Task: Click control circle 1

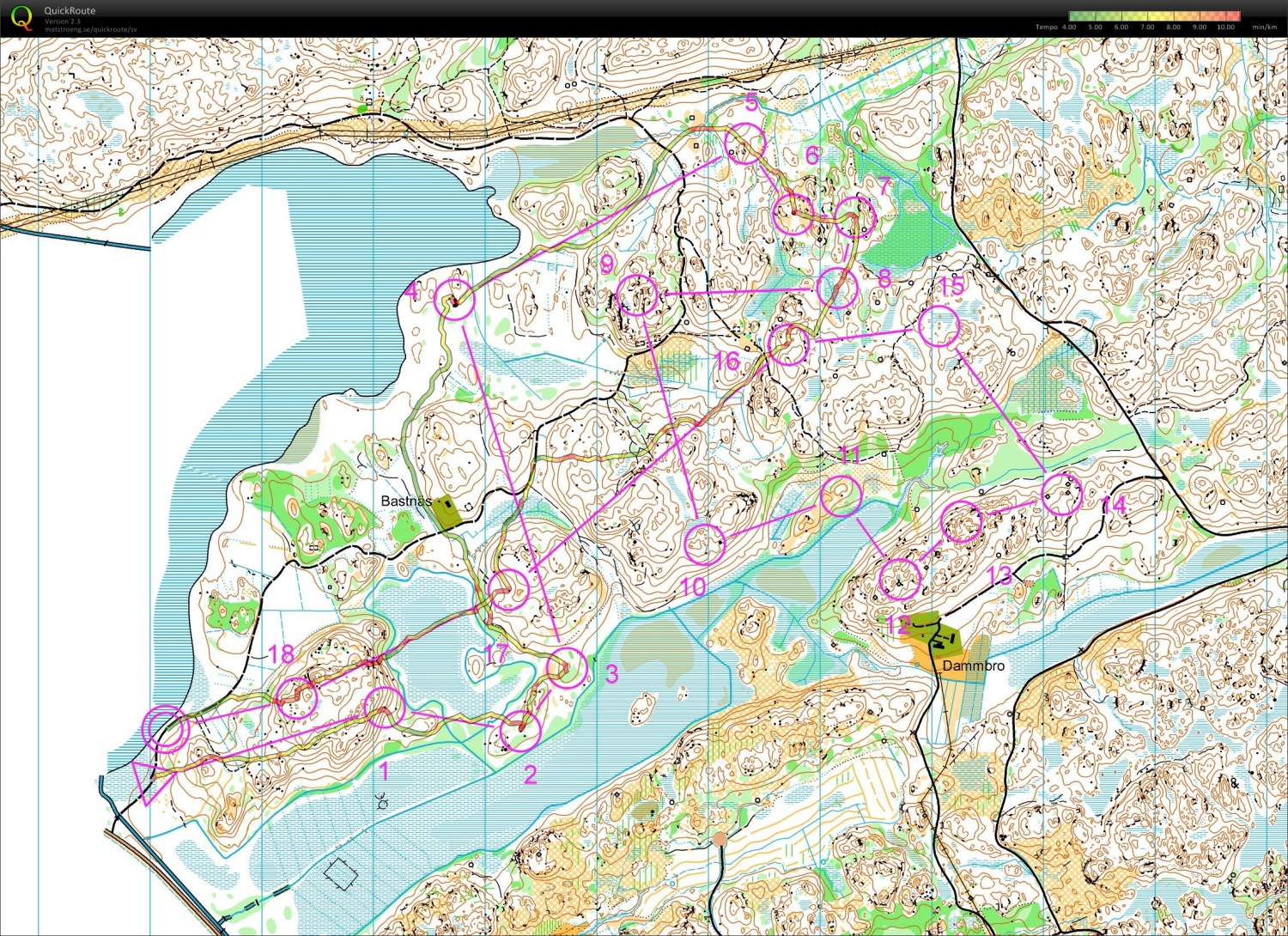Action: [384, 707]
